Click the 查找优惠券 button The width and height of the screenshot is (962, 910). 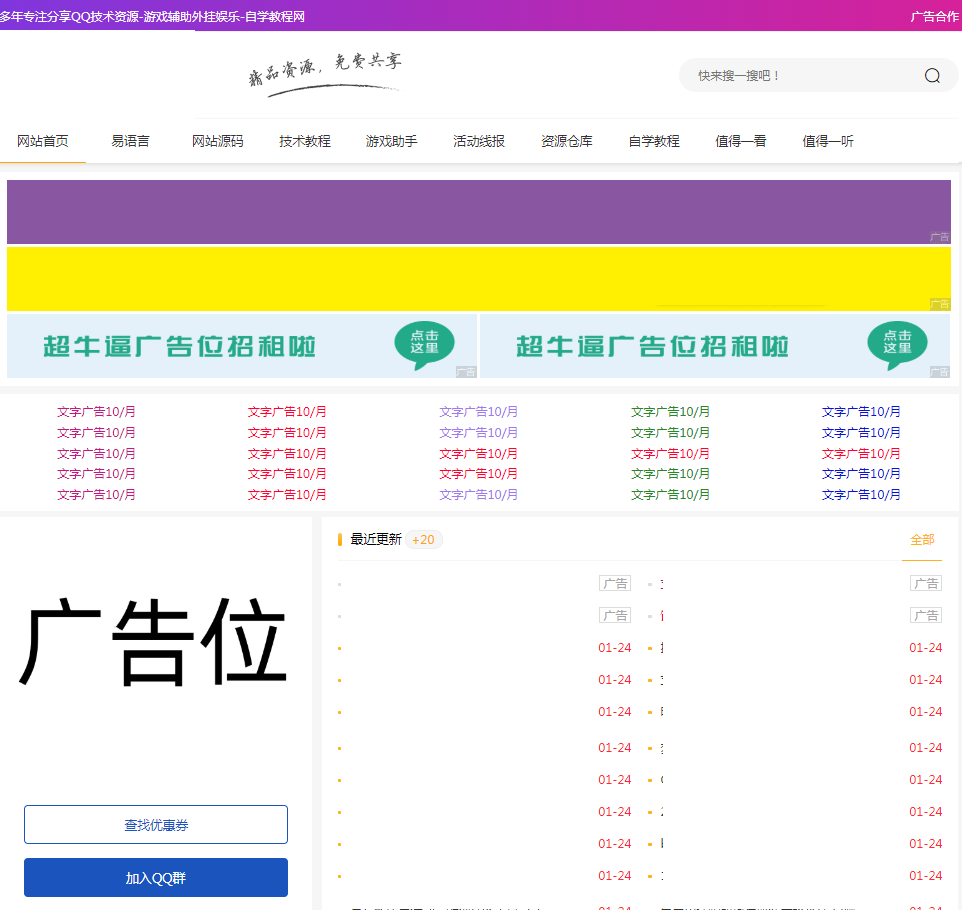pyautogui.click(x=155, y=824)
